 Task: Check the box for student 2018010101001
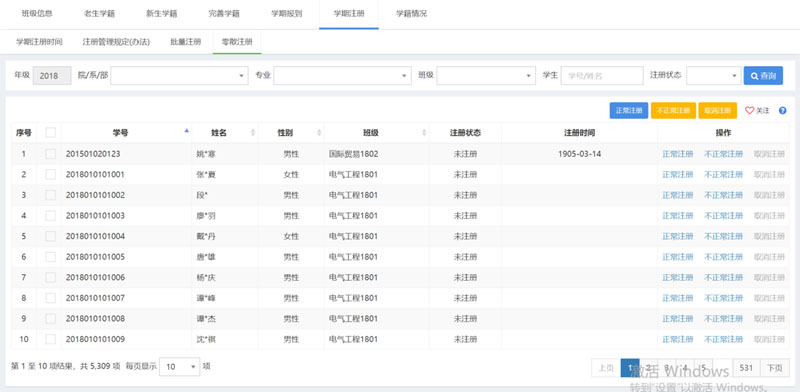51,175
